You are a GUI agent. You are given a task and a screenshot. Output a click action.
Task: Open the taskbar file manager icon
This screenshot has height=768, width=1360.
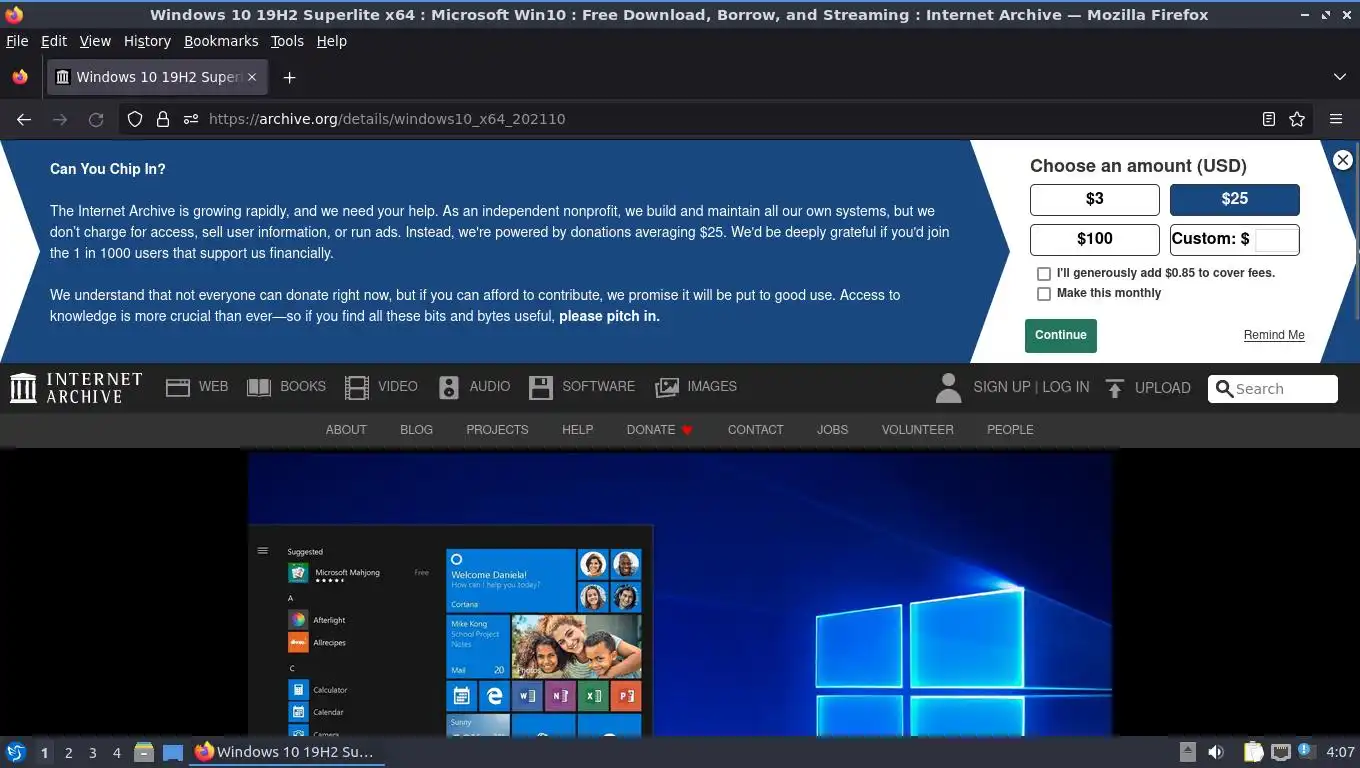(x=144, y=752)
